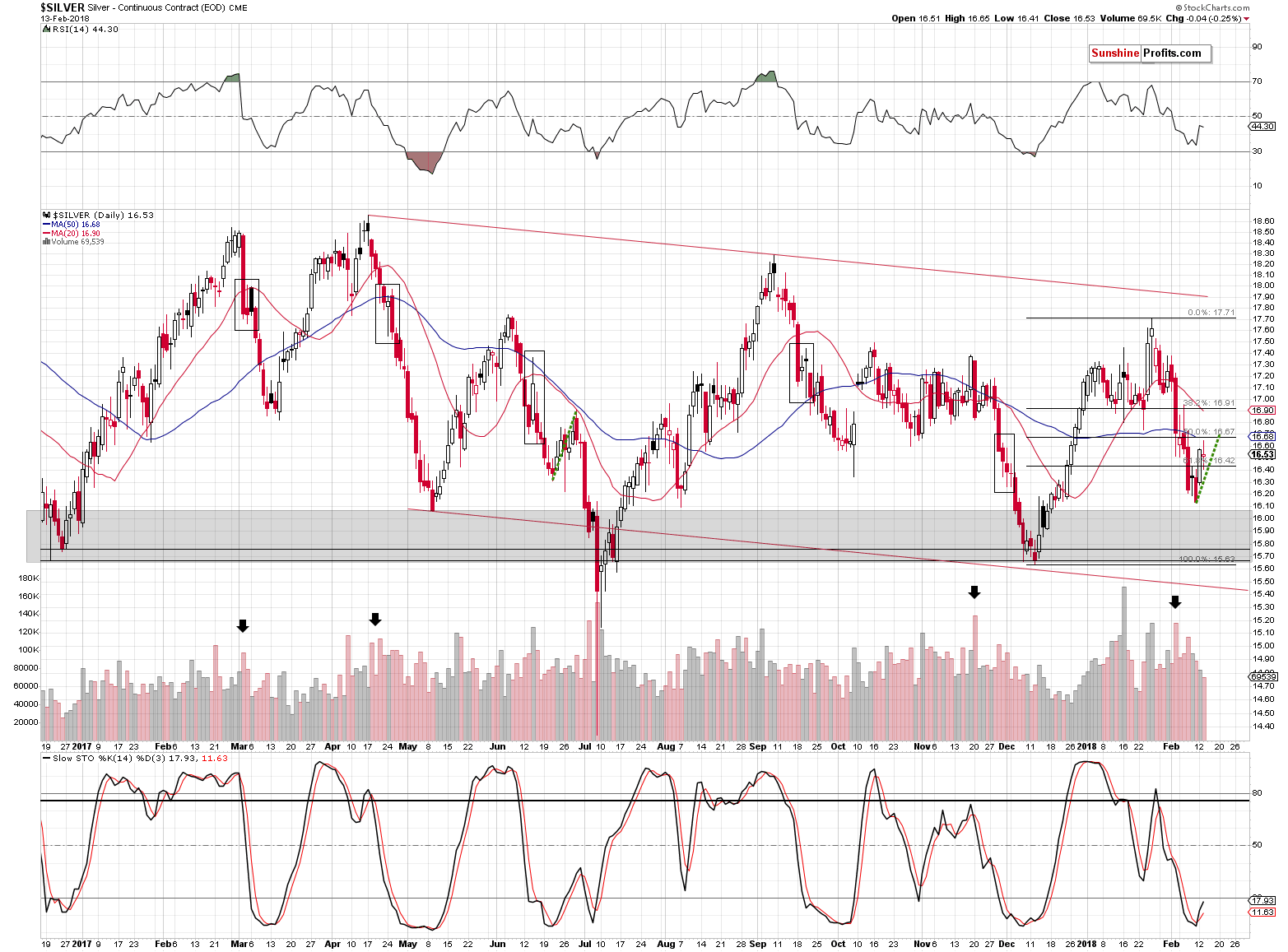Click the red 16.90 MA(20) price tag on axis
This screenshot has width=1288, height=952.
[x=1262, y=410]
